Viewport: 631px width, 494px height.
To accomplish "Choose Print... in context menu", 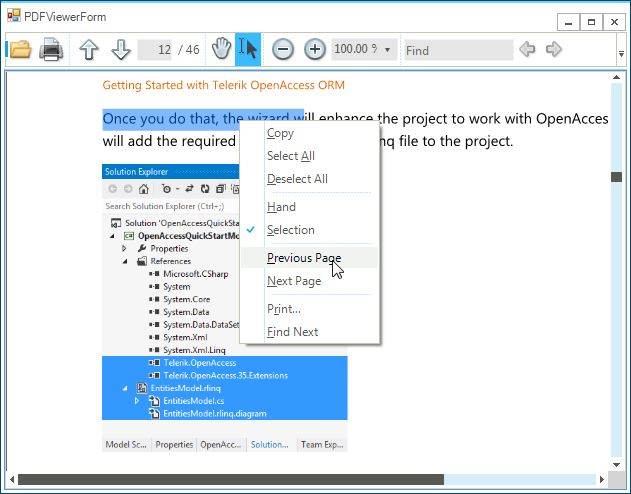I will click(310, 309).
